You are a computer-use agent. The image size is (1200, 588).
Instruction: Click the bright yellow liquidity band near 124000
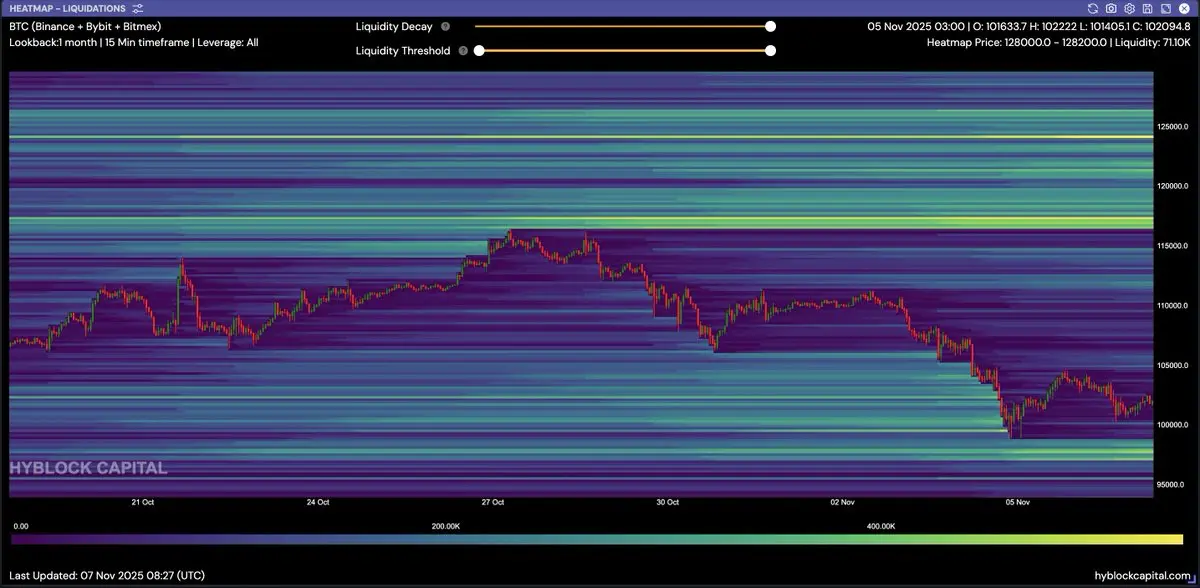pyautogui.click(x=580, y=136)
